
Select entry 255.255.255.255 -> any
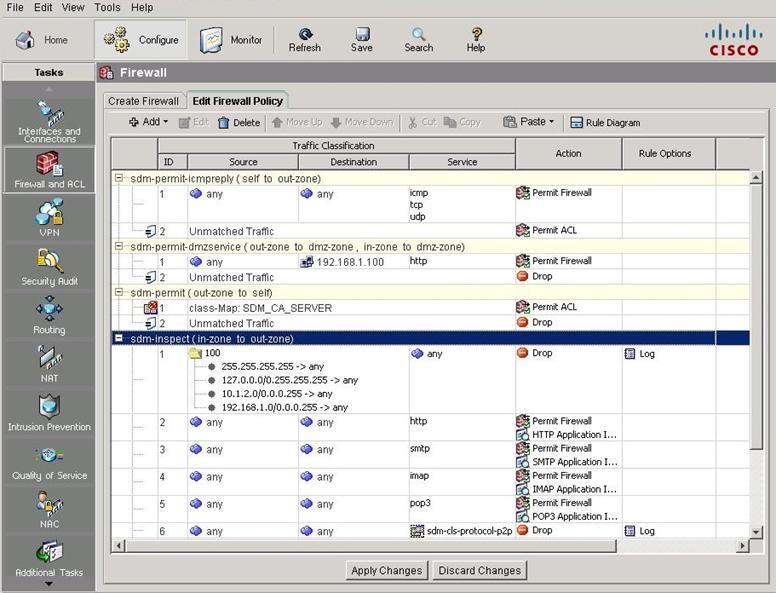[272, 367]
